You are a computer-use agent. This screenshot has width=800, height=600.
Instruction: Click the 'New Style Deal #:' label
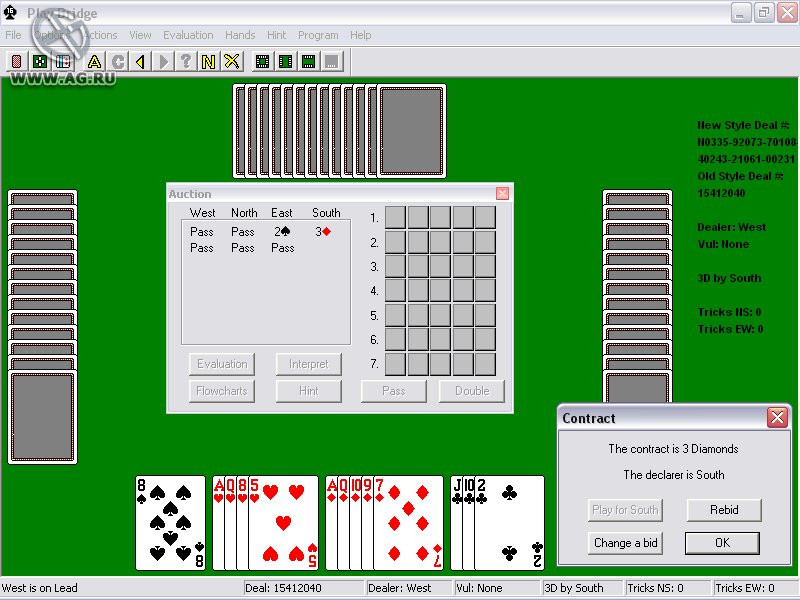coord(743,125)
